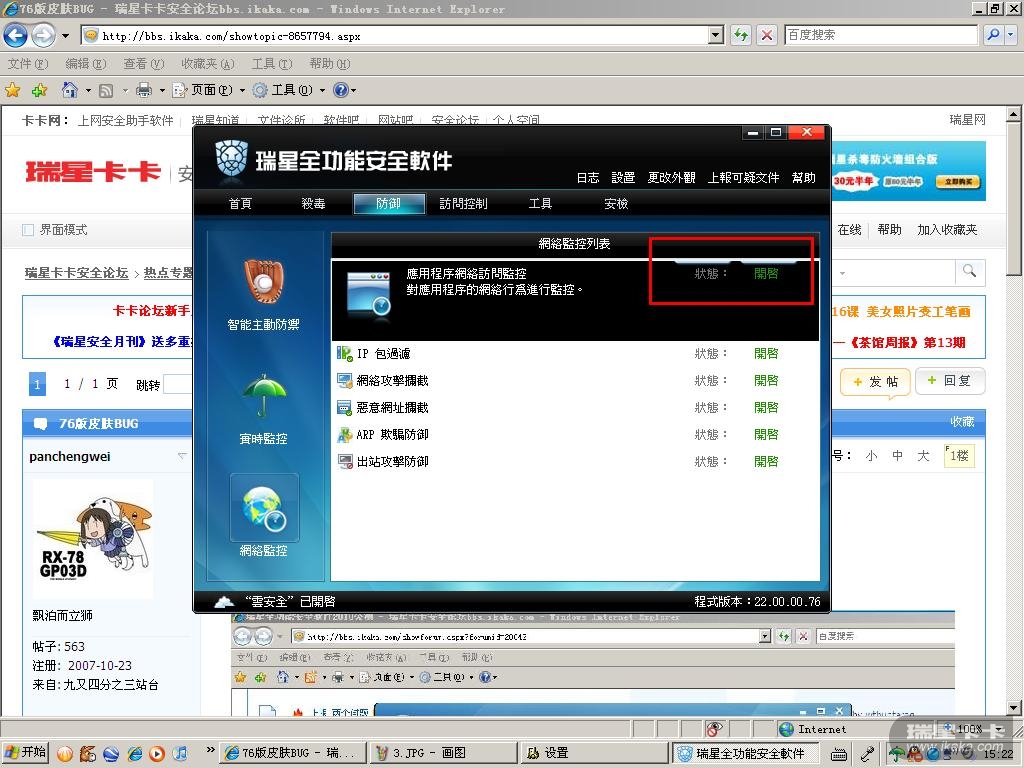1024x768 pixels.
Task: Add to favorites with green plus star
Action: (39, 90)
